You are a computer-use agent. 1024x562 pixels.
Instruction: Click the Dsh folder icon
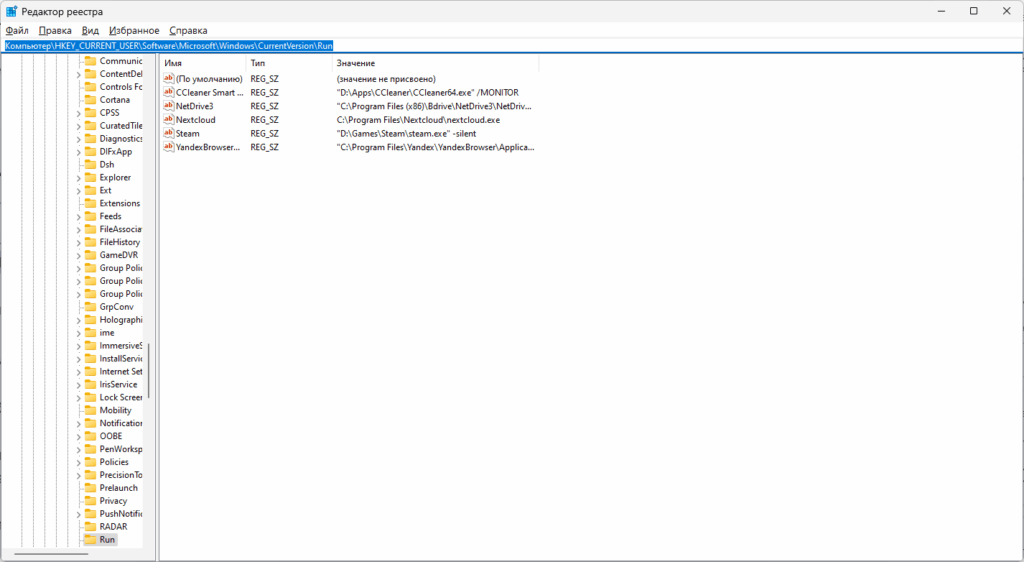[90, 164]
